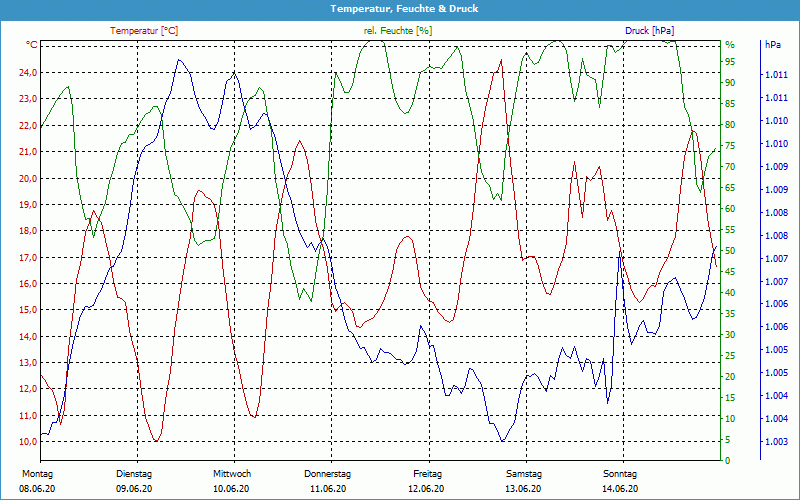The width and height of the screenshot is (800, 500).
Task: Select the red 'Temperatur [°C]' legend label
Action: point(144,31)
